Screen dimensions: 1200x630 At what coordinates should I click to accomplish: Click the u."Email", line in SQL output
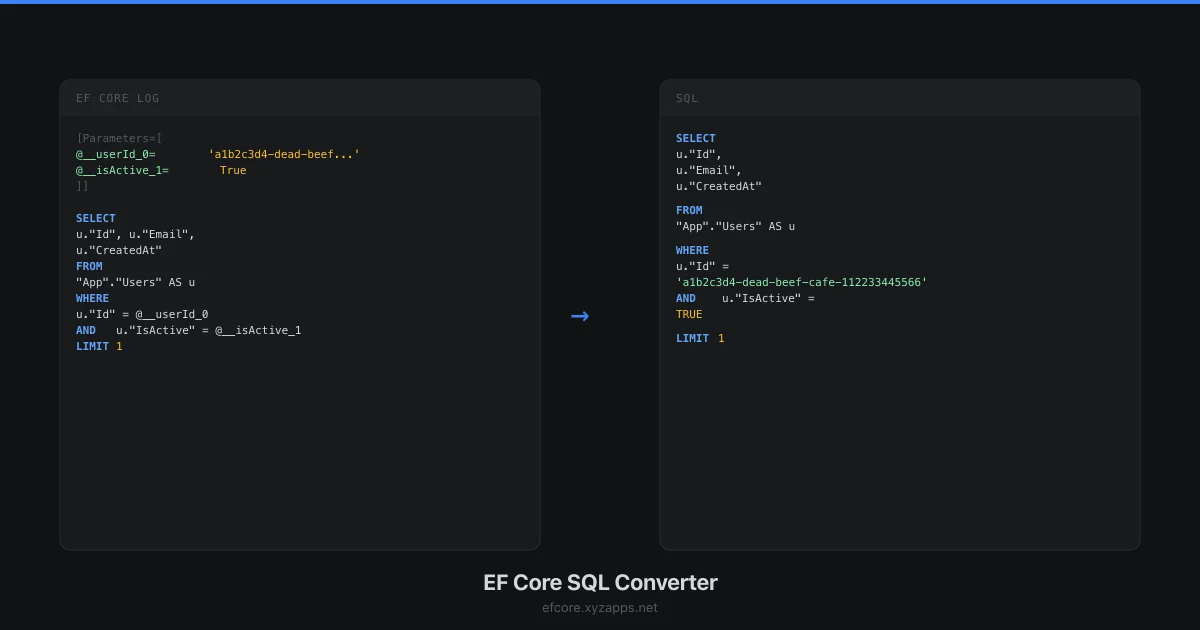(709, 170)
